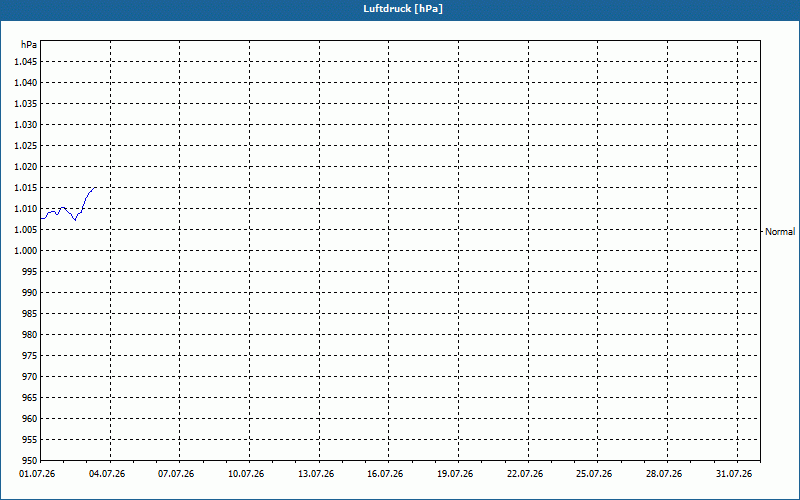
Task: Click the 990 axis value
Action: pos(30,292)
